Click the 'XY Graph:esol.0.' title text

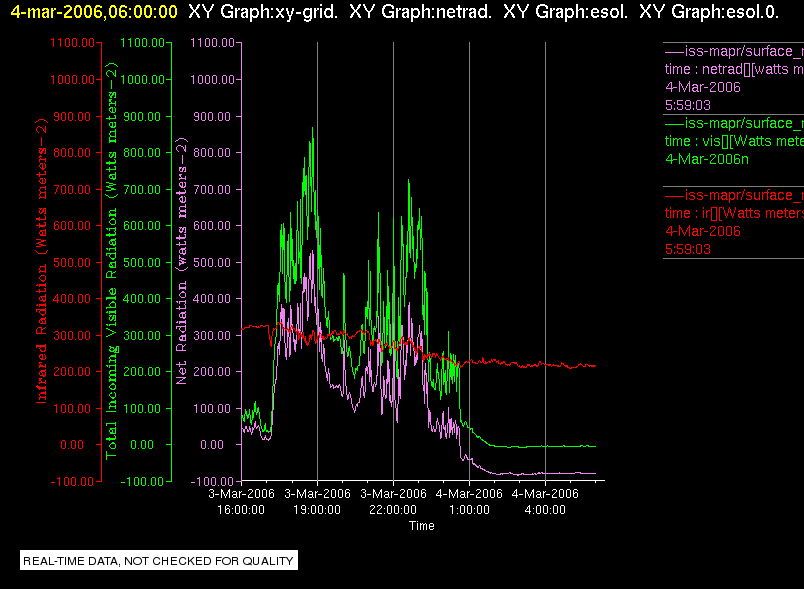709,12
